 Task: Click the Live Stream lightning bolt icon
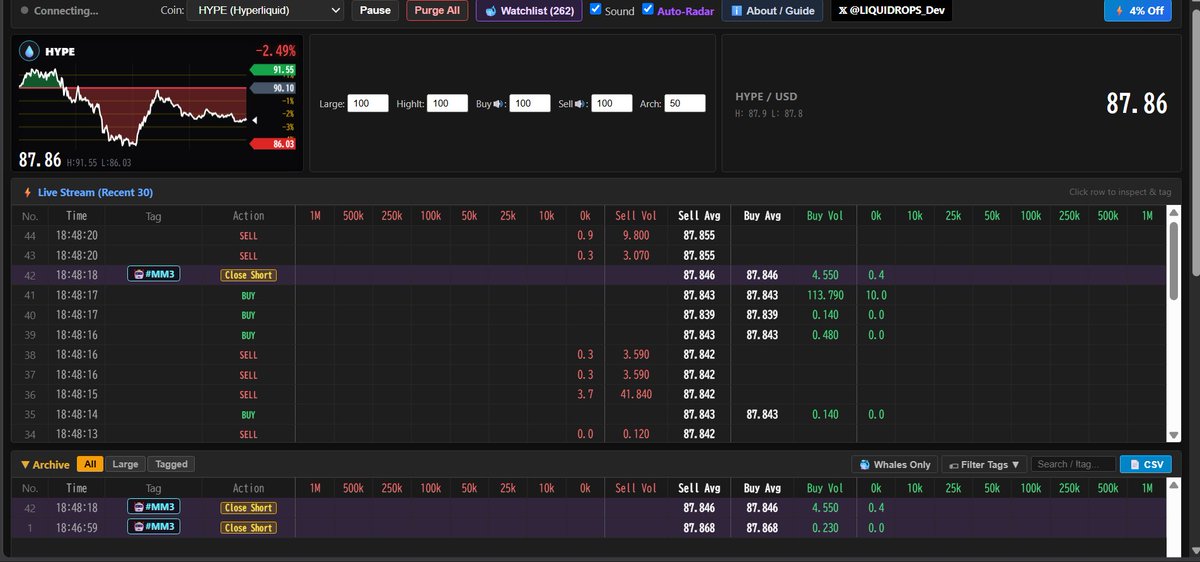click(x=27, y=192)
